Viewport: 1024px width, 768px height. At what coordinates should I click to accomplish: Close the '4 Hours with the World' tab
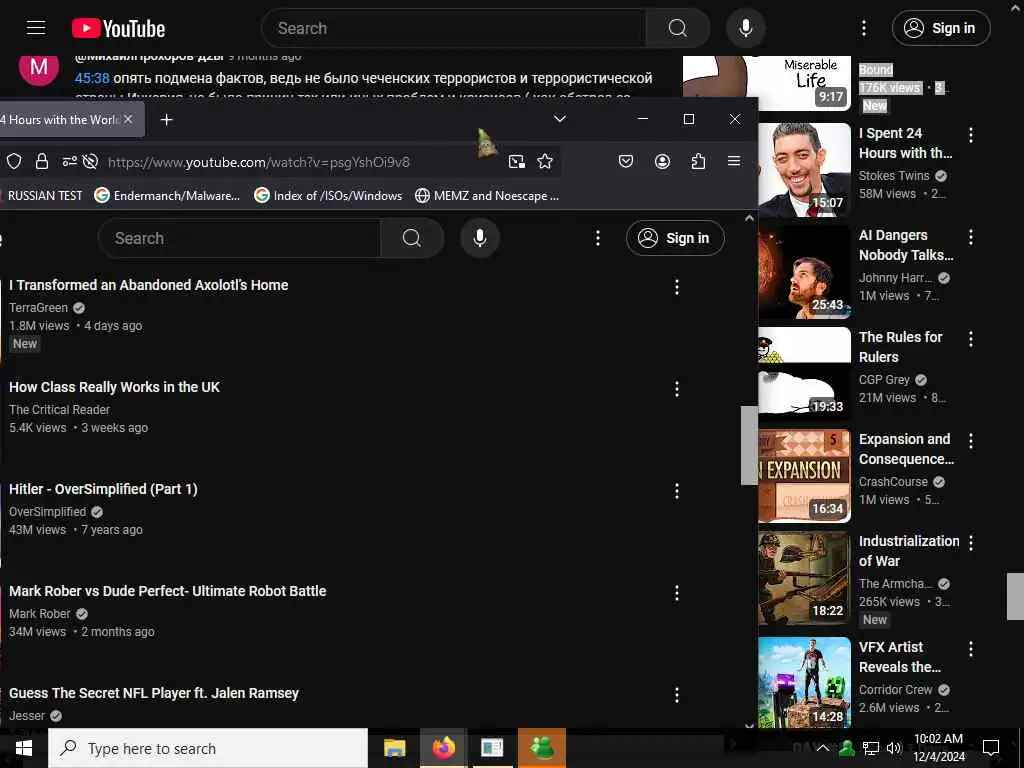(x=128, y=119)
